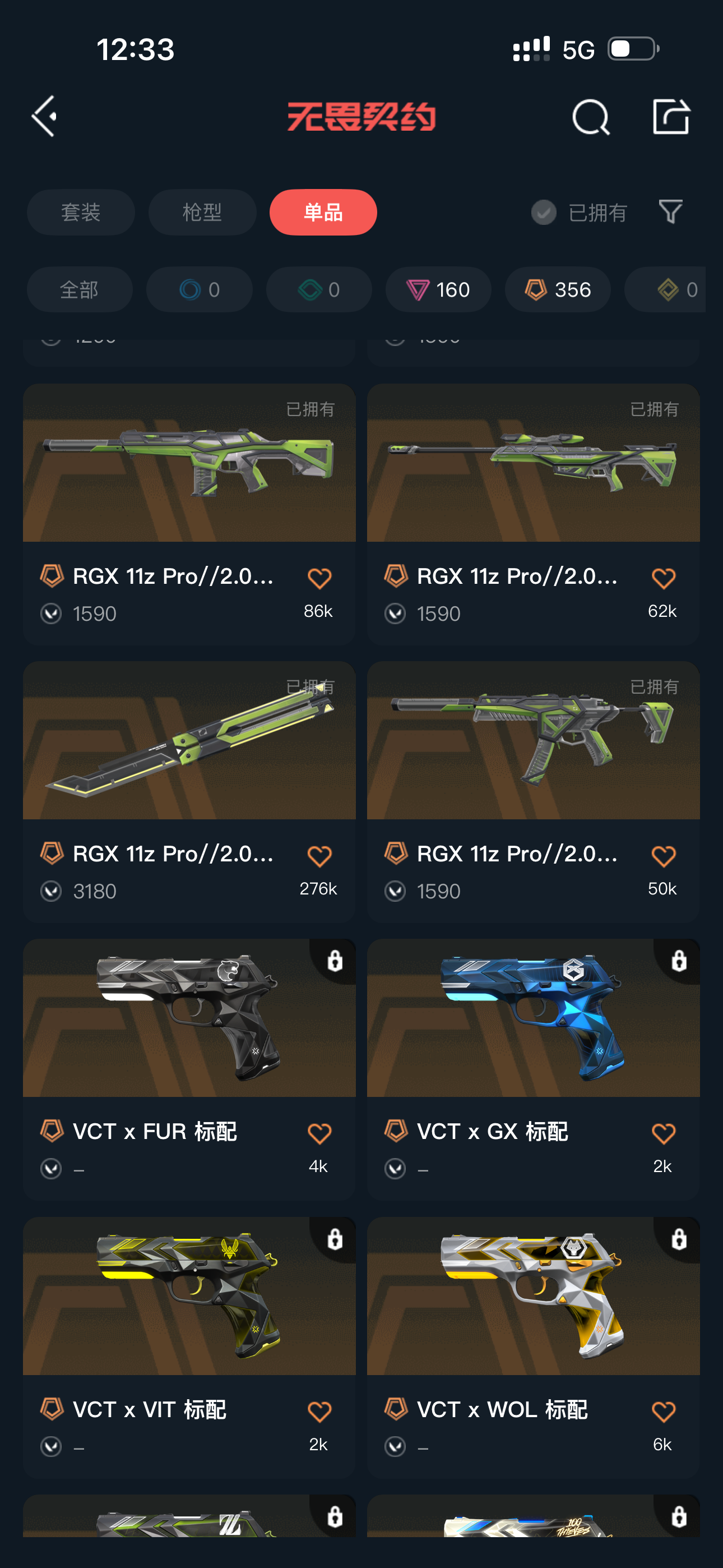
Task: Switch to the 套装 tab
Action: click(81, 212)
